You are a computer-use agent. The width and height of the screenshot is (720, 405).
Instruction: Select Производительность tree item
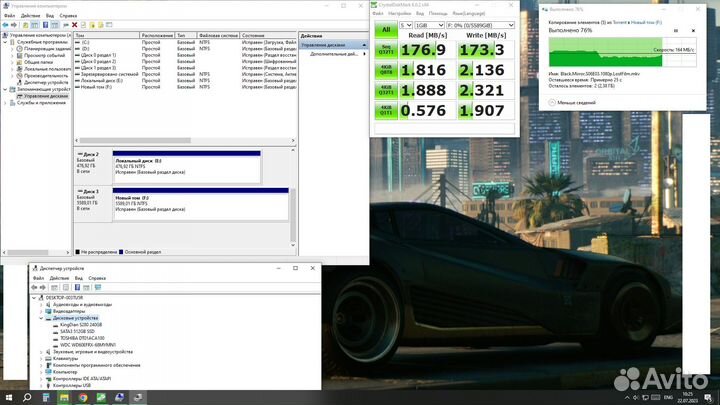coord(45,75)
